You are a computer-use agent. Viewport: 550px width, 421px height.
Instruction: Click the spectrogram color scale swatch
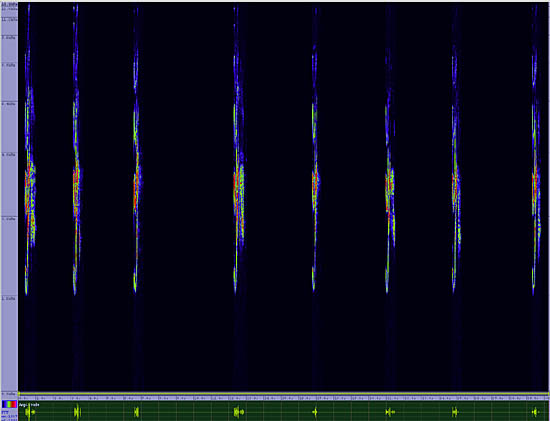tap(9, 405)
